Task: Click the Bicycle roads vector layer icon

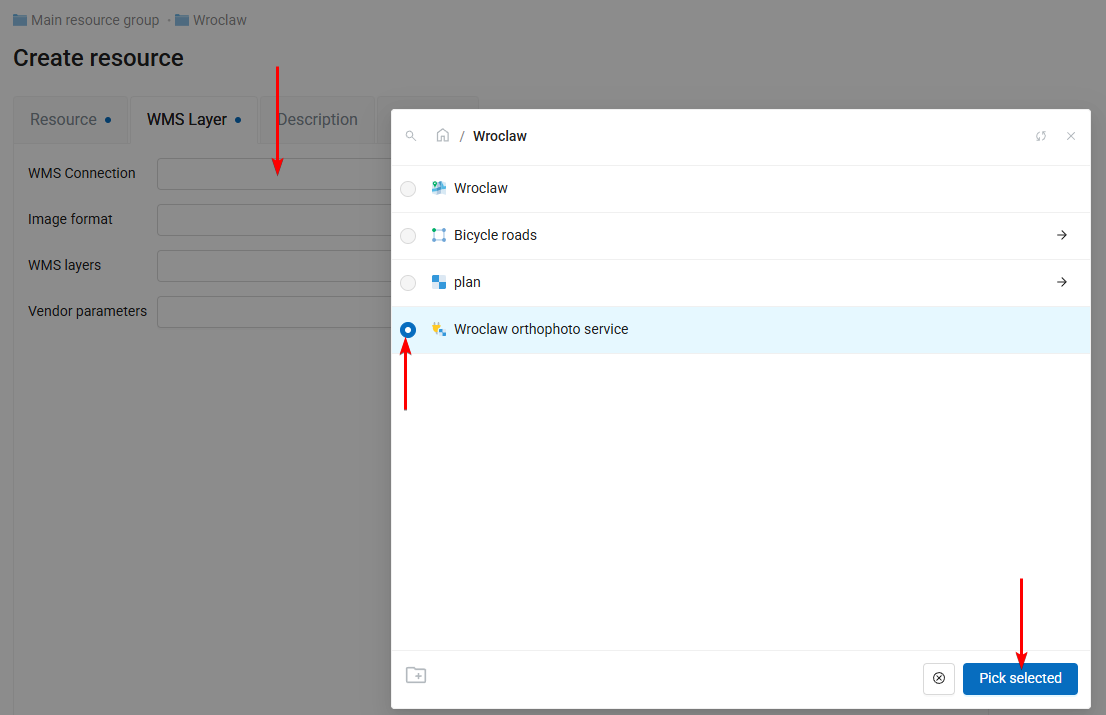Action: [438, 235]
